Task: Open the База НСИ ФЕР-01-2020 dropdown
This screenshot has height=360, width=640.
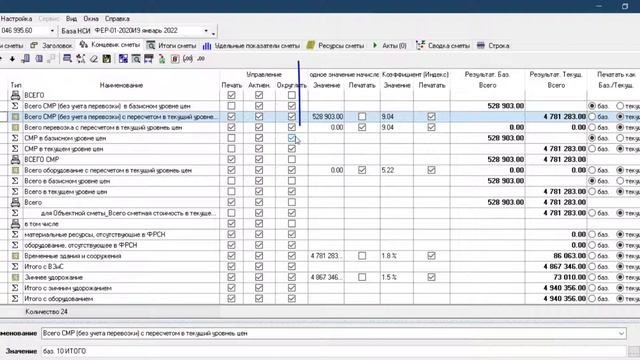Action: [206, 31]
